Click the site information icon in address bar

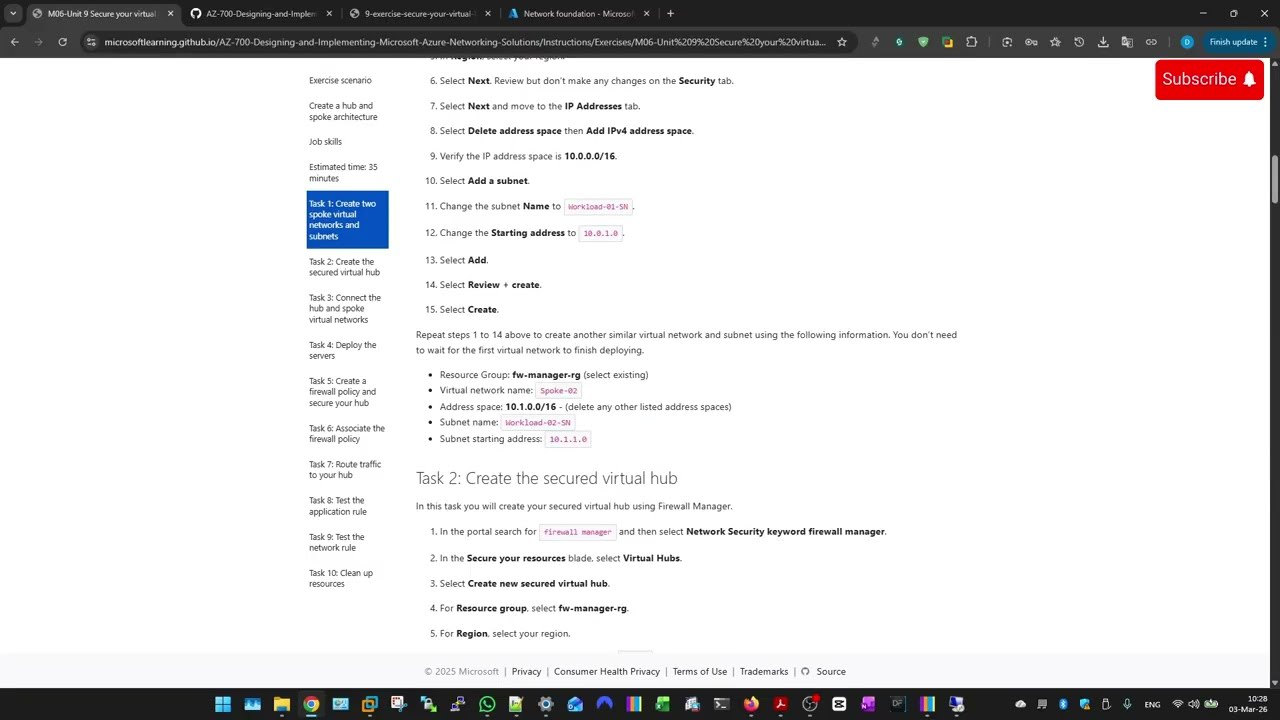coord(91,42)
